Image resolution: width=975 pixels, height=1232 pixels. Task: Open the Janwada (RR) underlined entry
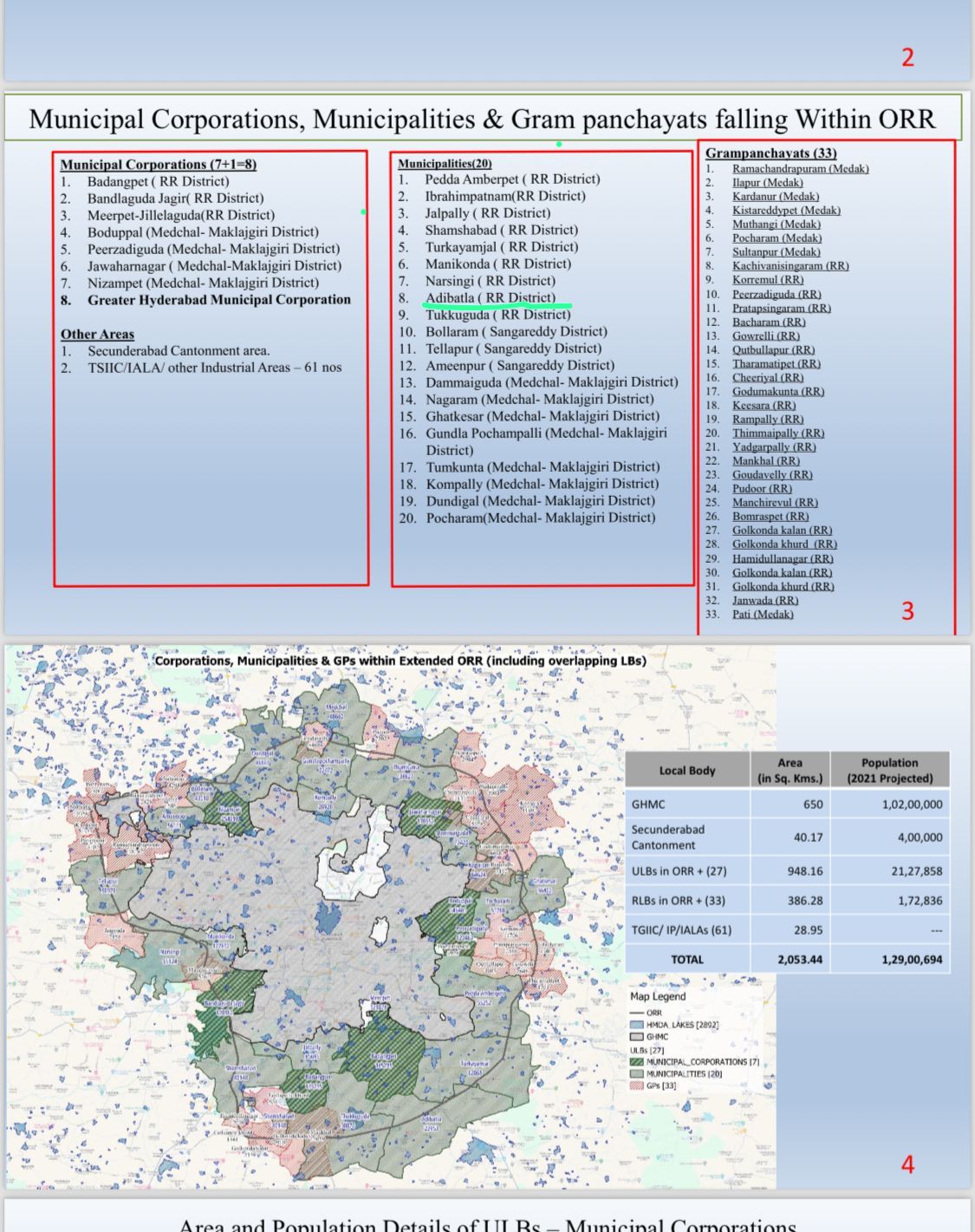pyautogui.click(x=764, y=600)
